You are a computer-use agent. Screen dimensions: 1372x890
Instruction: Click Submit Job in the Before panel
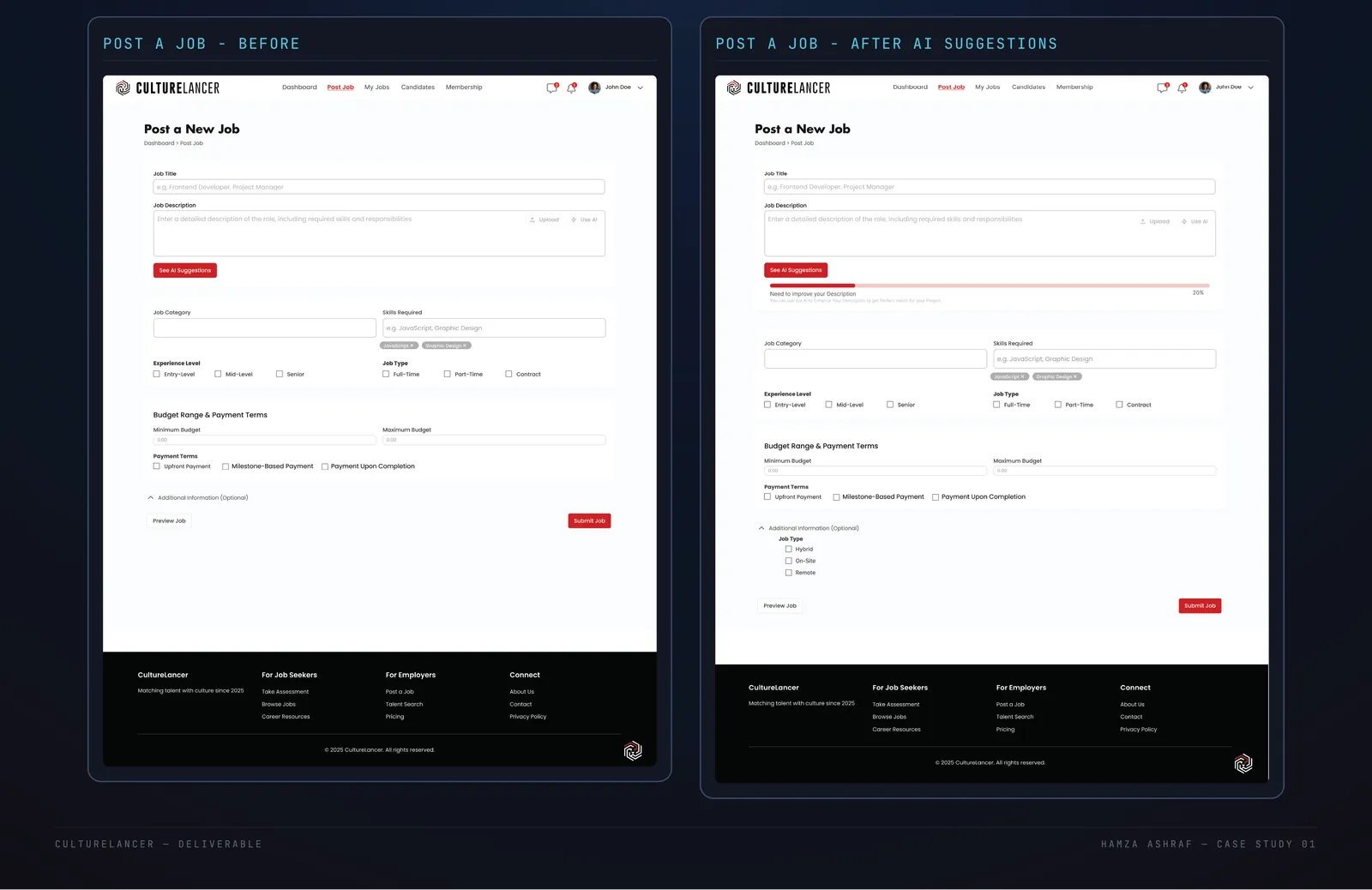pos(589,520)
